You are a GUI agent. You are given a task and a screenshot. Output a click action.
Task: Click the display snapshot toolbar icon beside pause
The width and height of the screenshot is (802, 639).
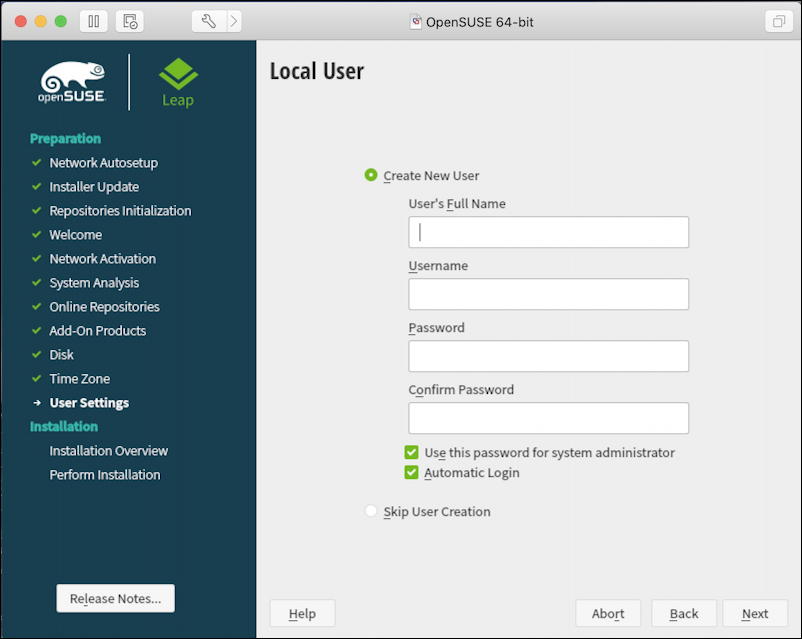pyautogui.click(x=129, y=21)
